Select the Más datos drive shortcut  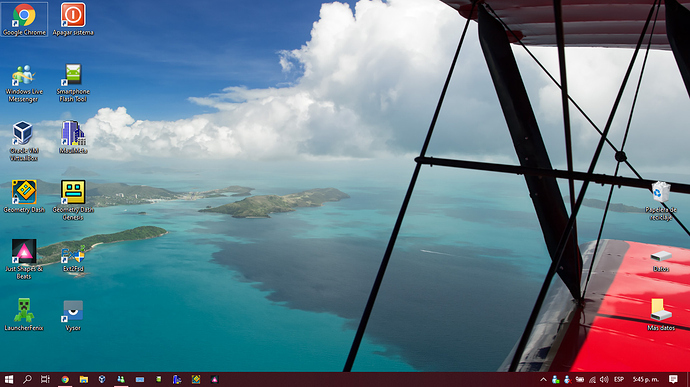point(661,315)
